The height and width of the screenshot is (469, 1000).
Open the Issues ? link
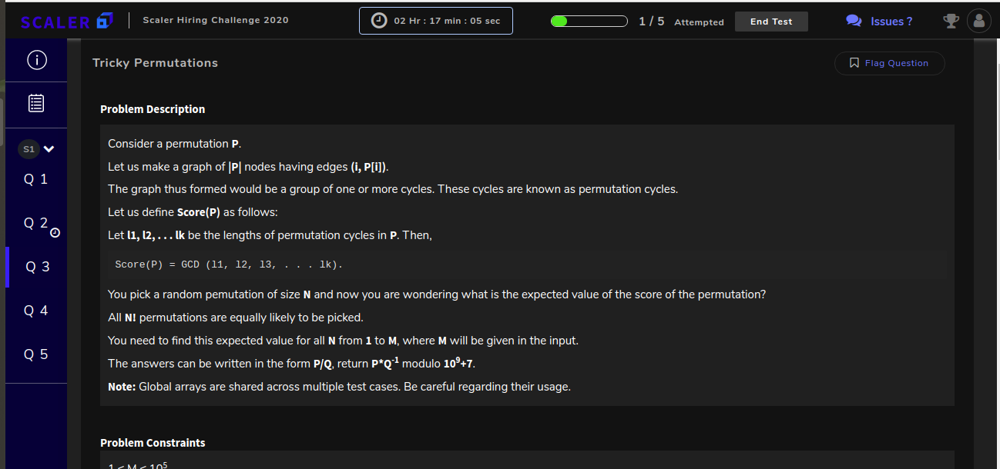[x=891, y=21]
